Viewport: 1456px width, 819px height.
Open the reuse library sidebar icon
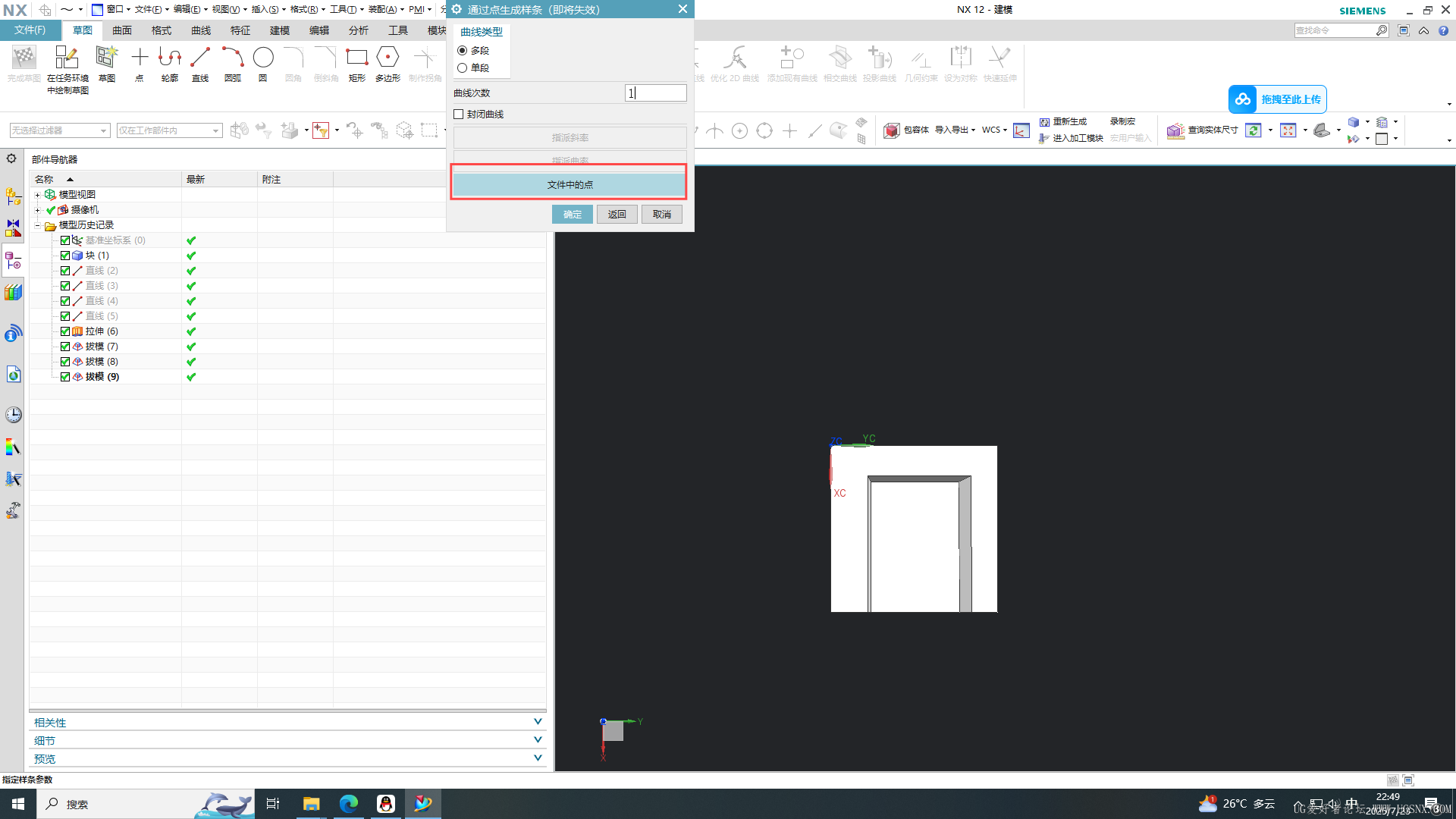[13, 293]
